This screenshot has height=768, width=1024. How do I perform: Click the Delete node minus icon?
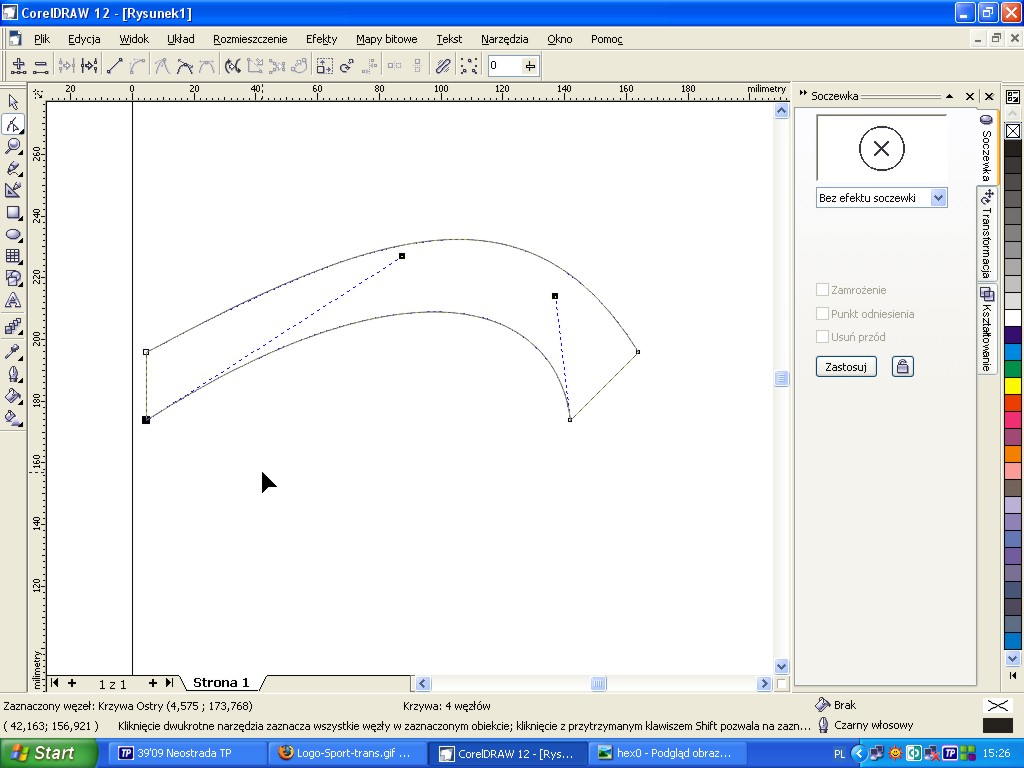tap(41, 66)
